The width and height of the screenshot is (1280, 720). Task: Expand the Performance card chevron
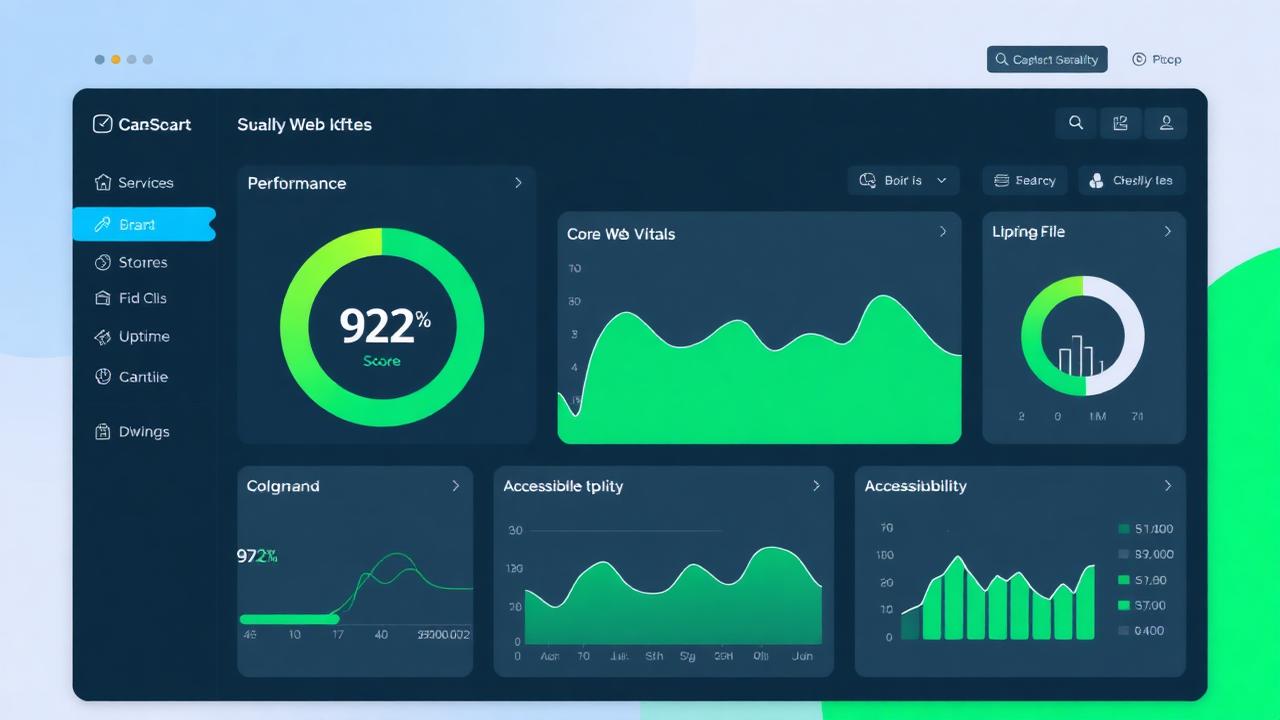click(x=518, y=183)
